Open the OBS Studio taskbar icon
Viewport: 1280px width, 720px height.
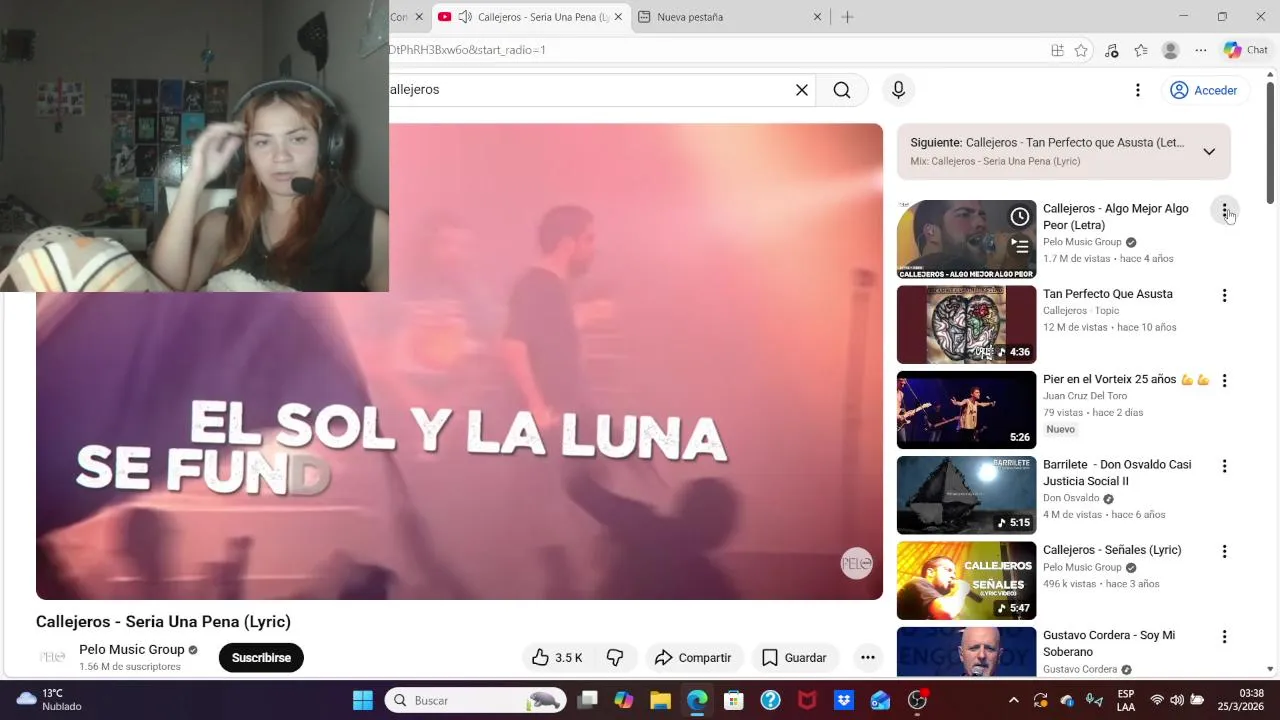click(917, 700)
